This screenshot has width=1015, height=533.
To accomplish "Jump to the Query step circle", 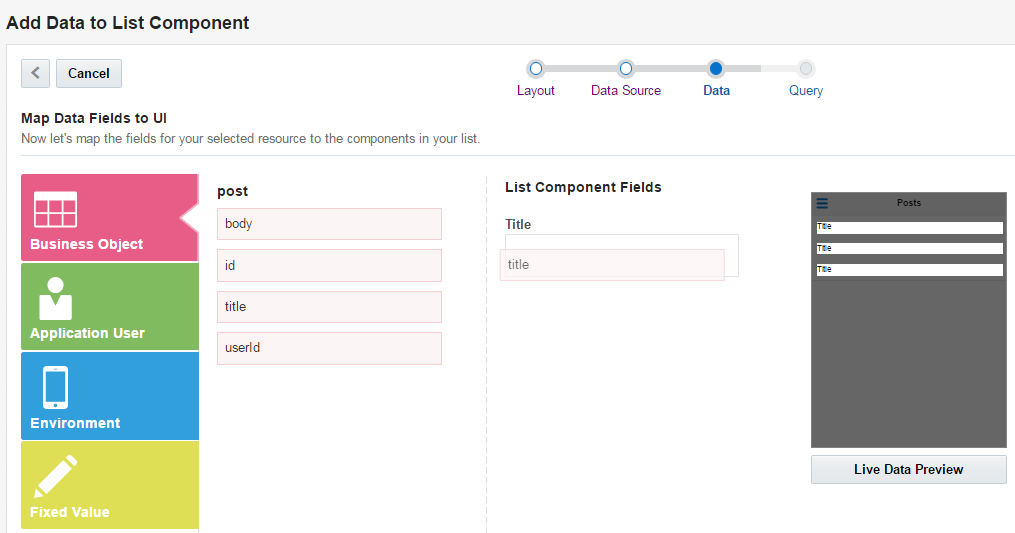I will point(806,69).
